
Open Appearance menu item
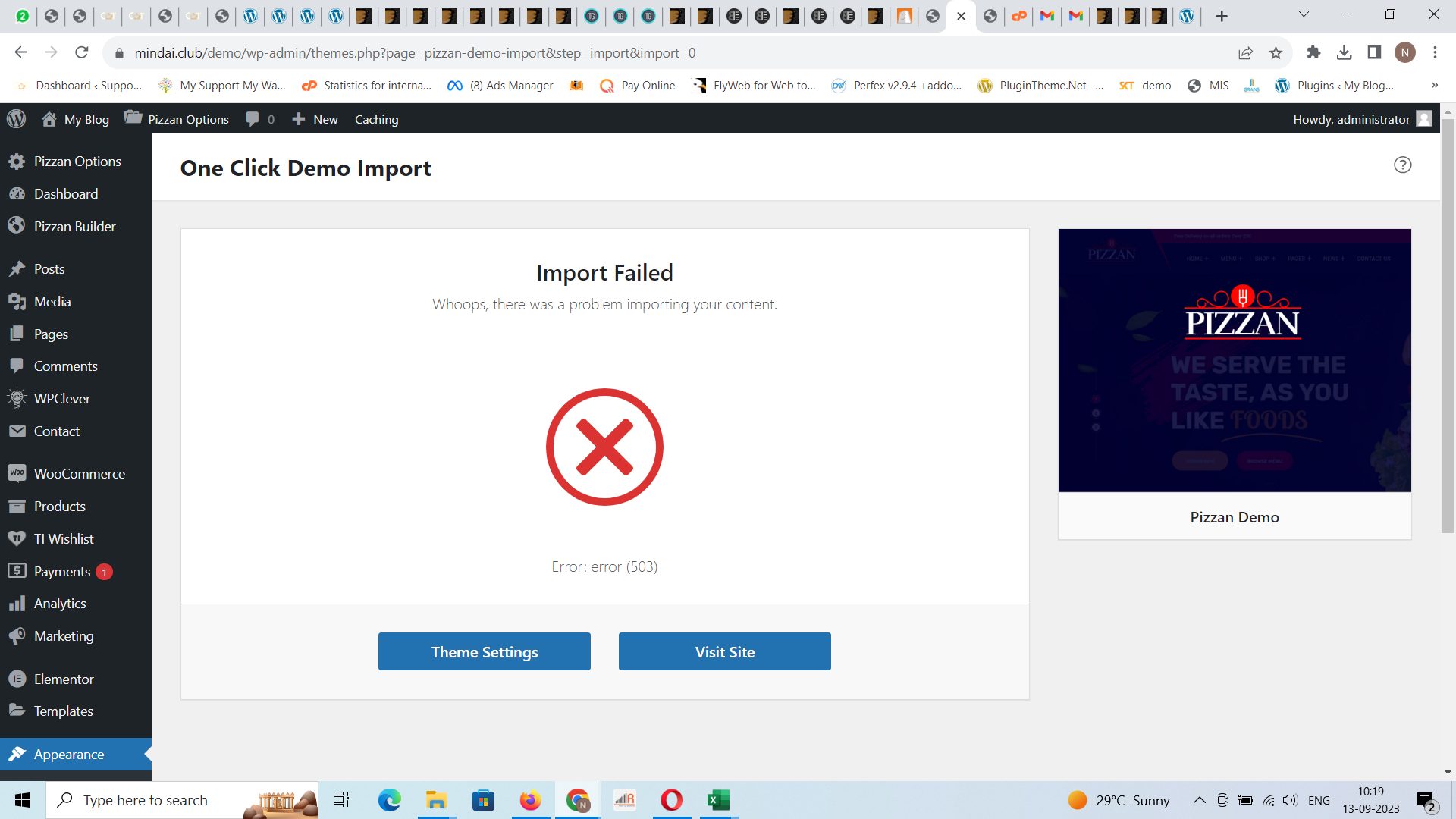[76, 755]
